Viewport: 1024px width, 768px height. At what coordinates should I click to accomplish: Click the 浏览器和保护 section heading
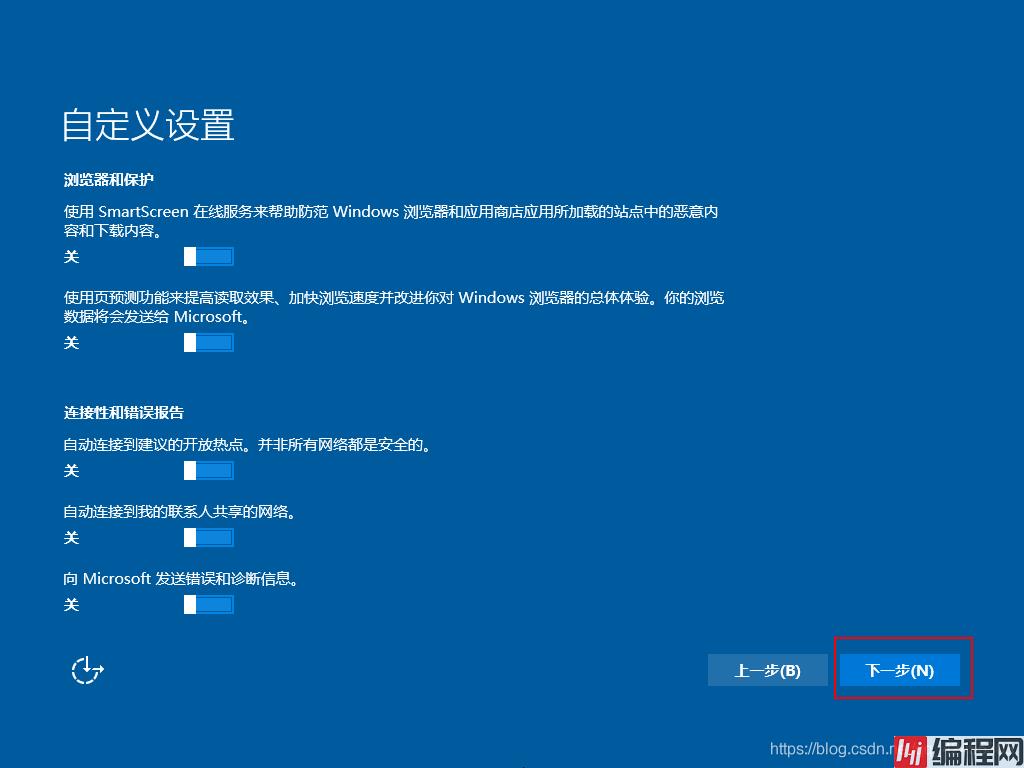click(x=109, y=180)
